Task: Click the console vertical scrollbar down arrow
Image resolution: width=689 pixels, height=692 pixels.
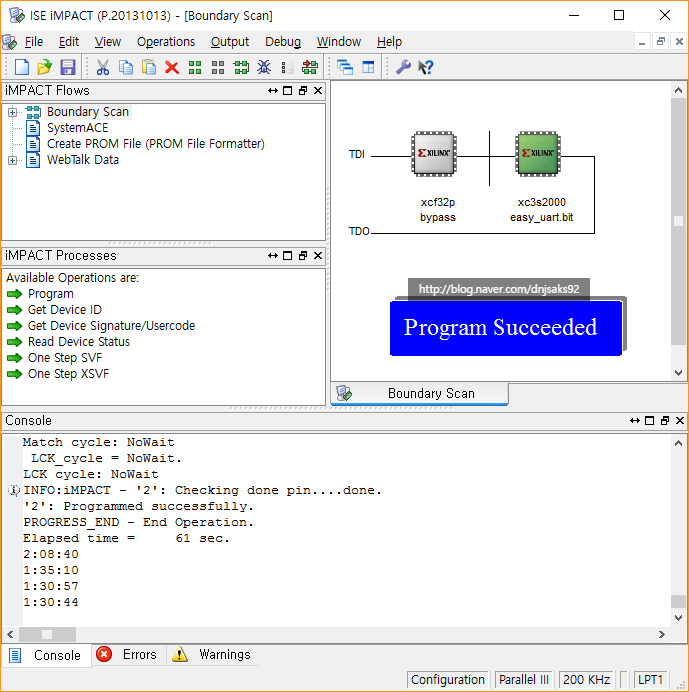Action: pyautogui.click(x=678, y=618)
